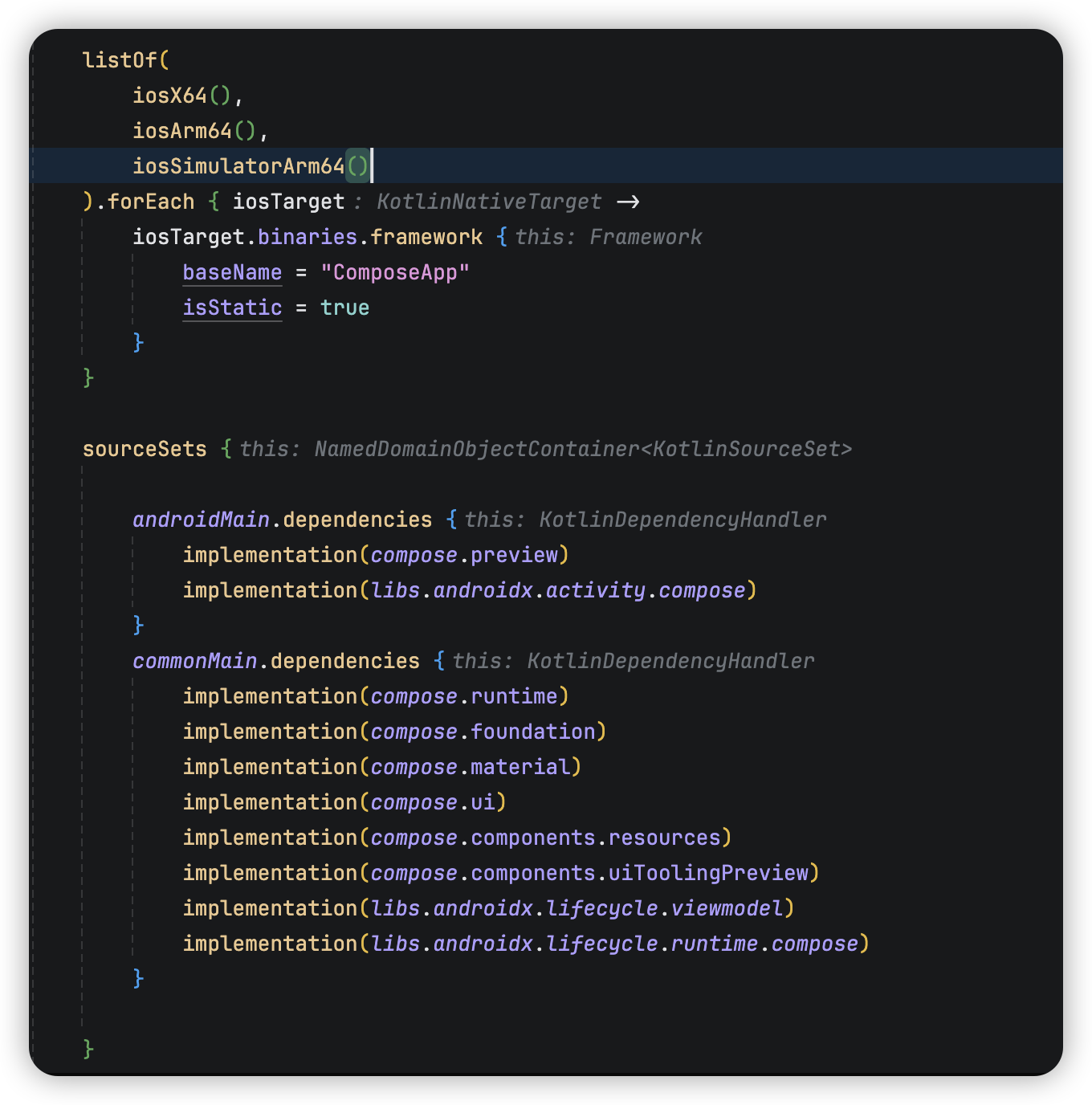This screenshot has width=1092, height=1105.
Task: Click the listOf function call
Action: 120,60
